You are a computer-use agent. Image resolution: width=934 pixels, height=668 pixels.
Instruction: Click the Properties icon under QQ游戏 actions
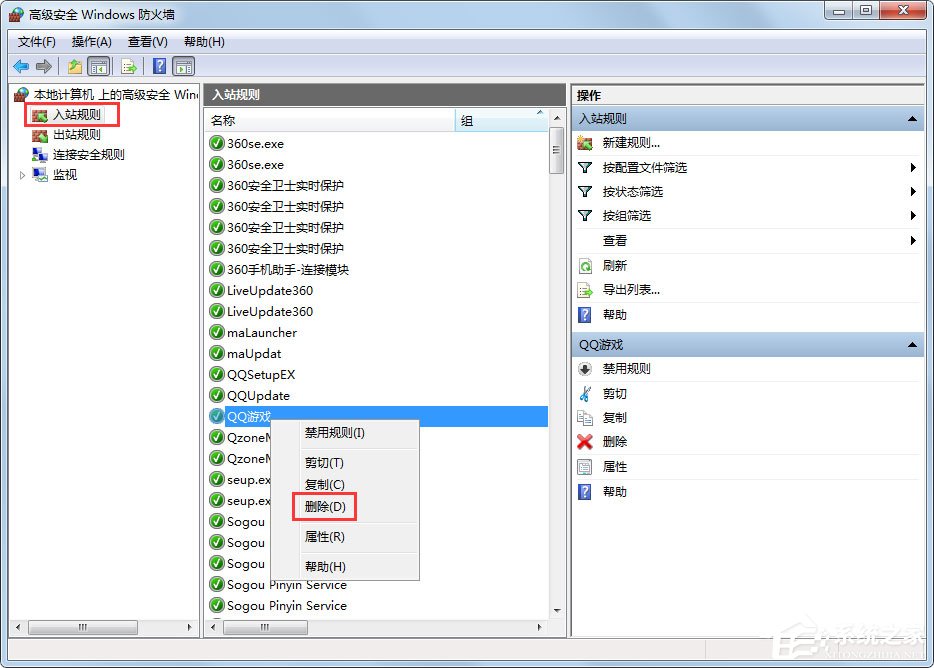coord(583,467)
